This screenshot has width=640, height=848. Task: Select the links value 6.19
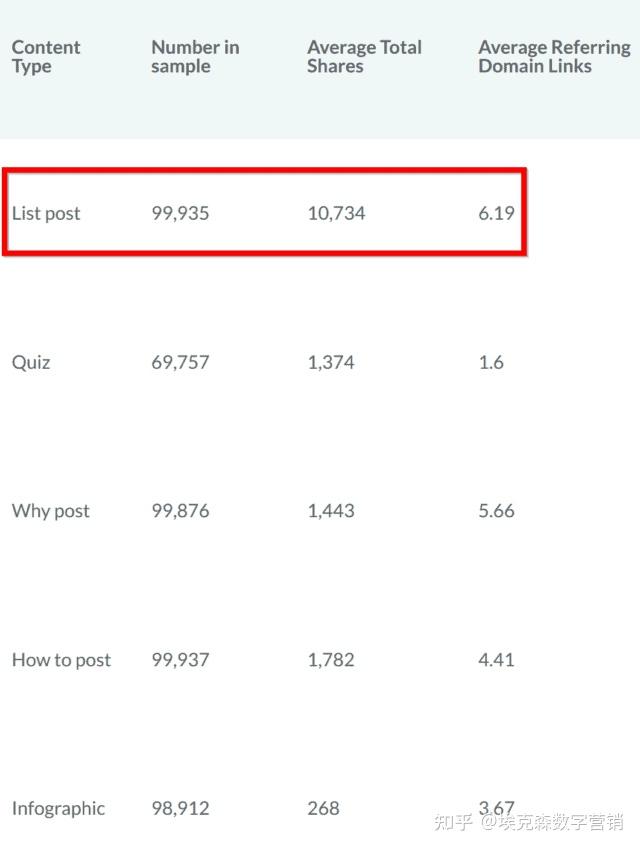[496, 213]
